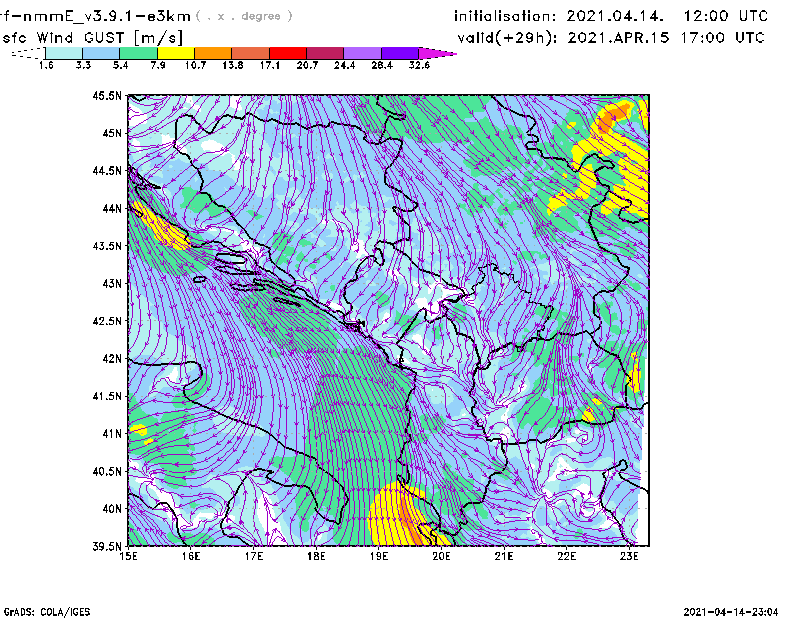800x618 pixels.
Task: Click the 16E longitude label
Action: 191,556
